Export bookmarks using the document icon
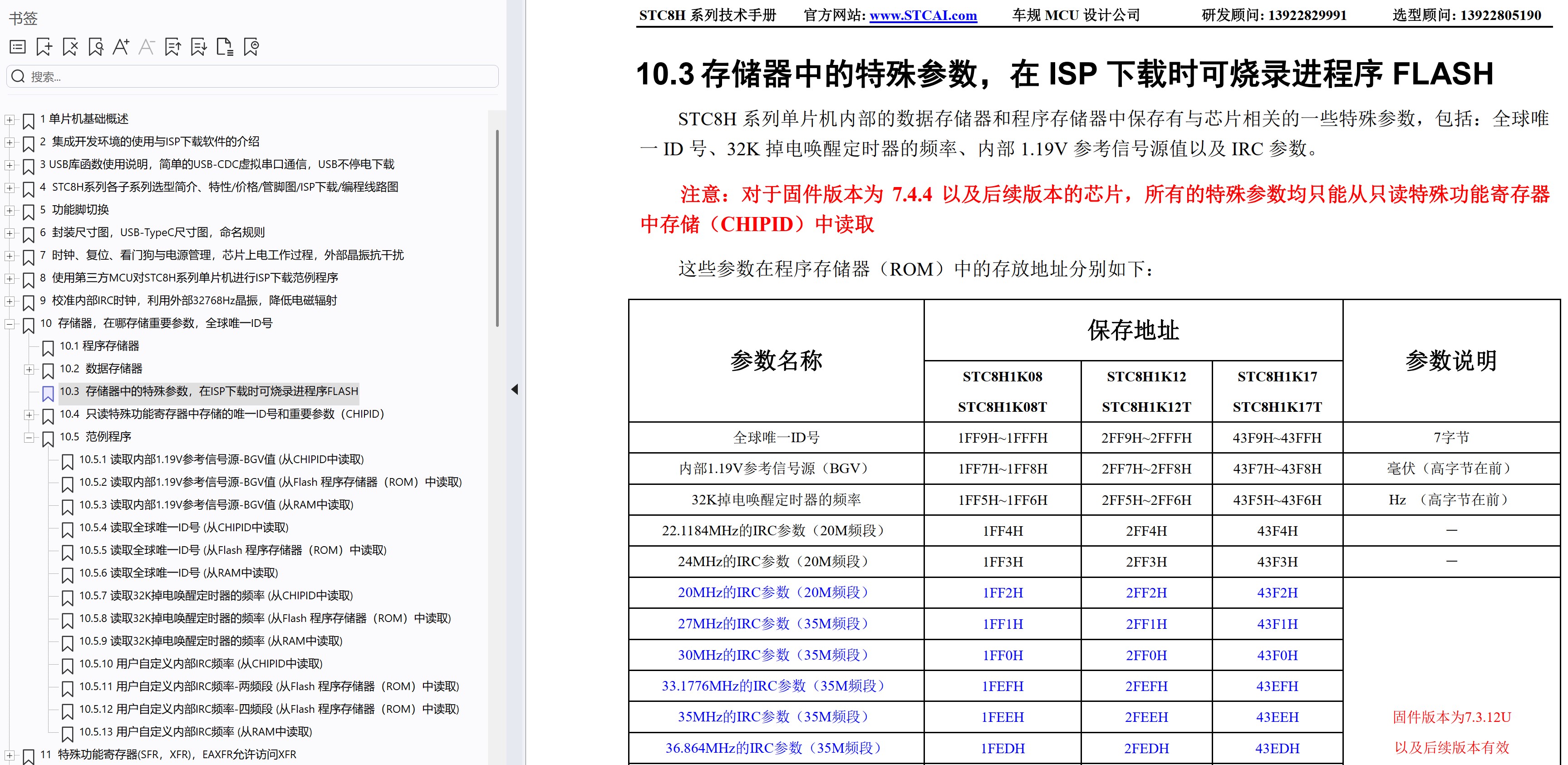The height and width of the screenshot is (765, 1568). point(226,47)
